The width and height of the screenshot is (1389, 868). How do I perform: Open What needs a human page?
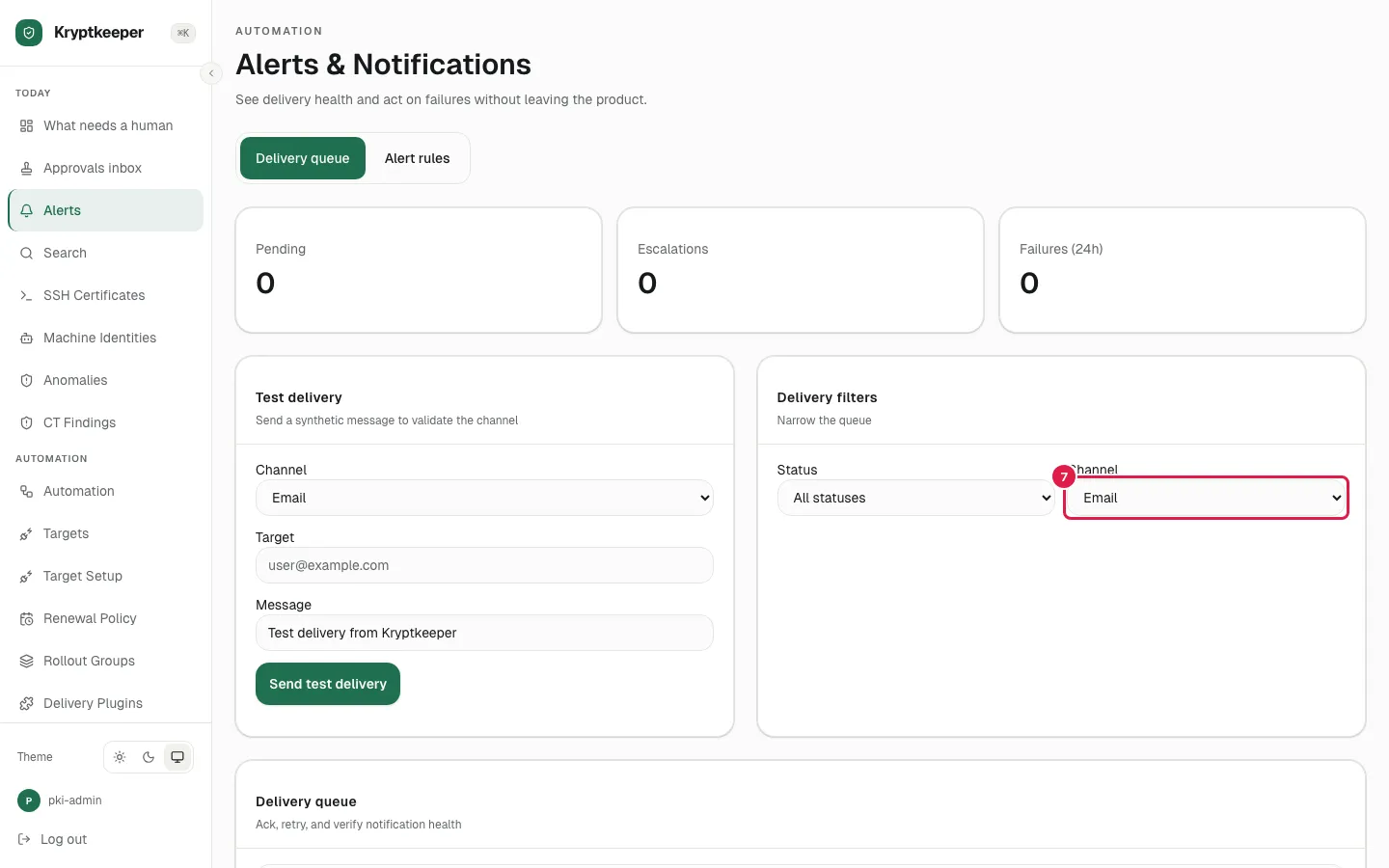pyautogui.click(x=106, y=125)
